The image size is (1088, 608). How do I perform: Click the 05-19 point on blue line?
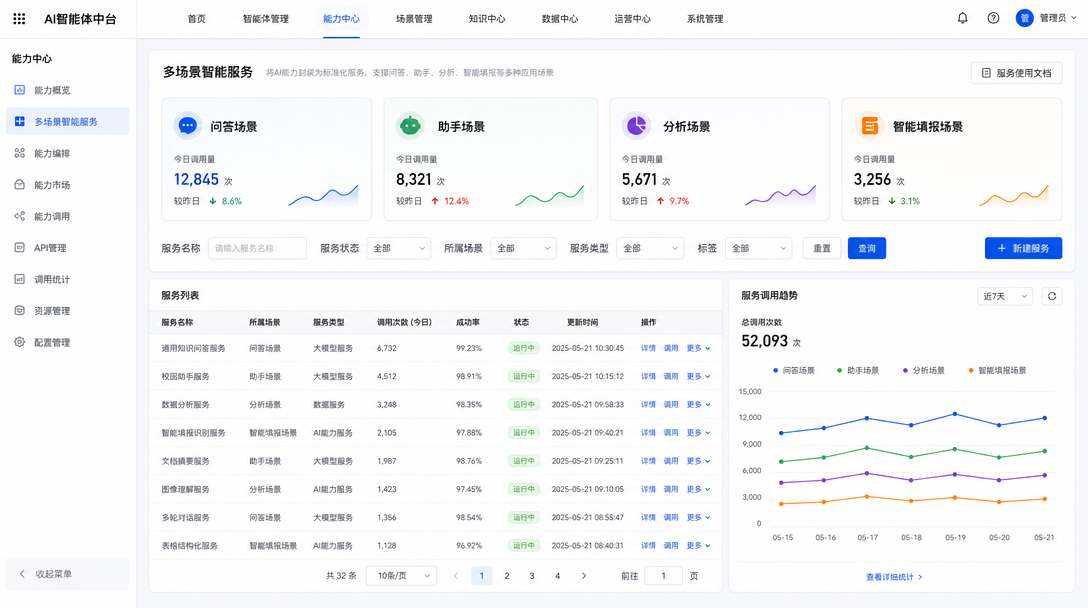[955, 414]
